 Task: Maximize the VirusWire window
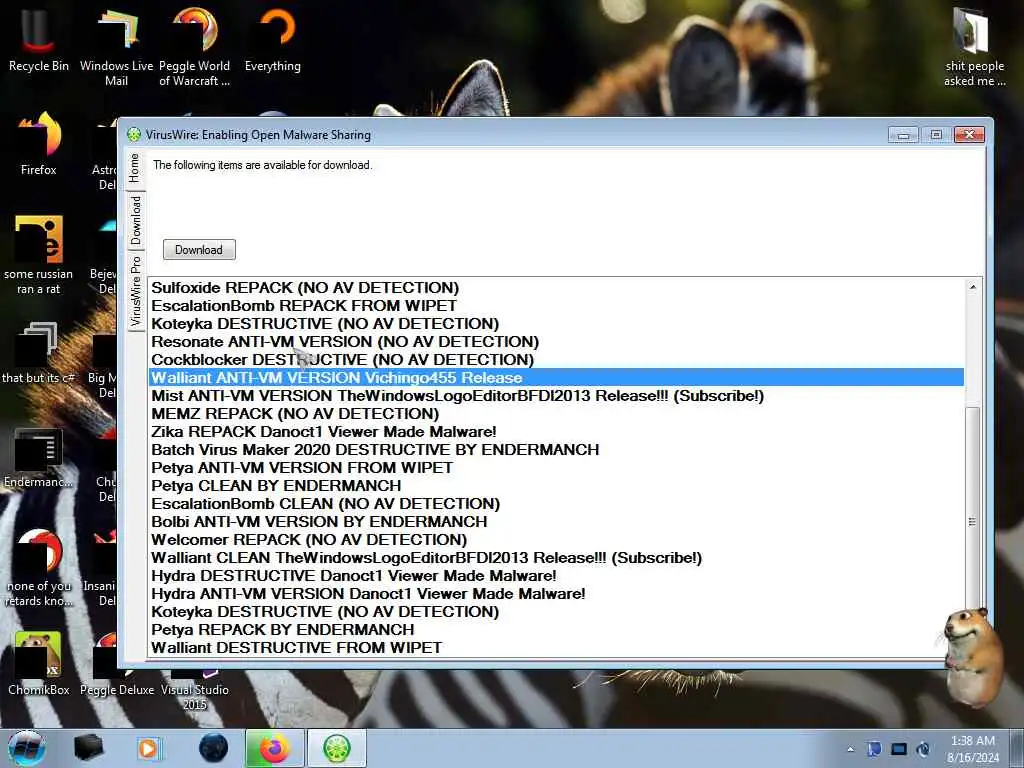936,135
